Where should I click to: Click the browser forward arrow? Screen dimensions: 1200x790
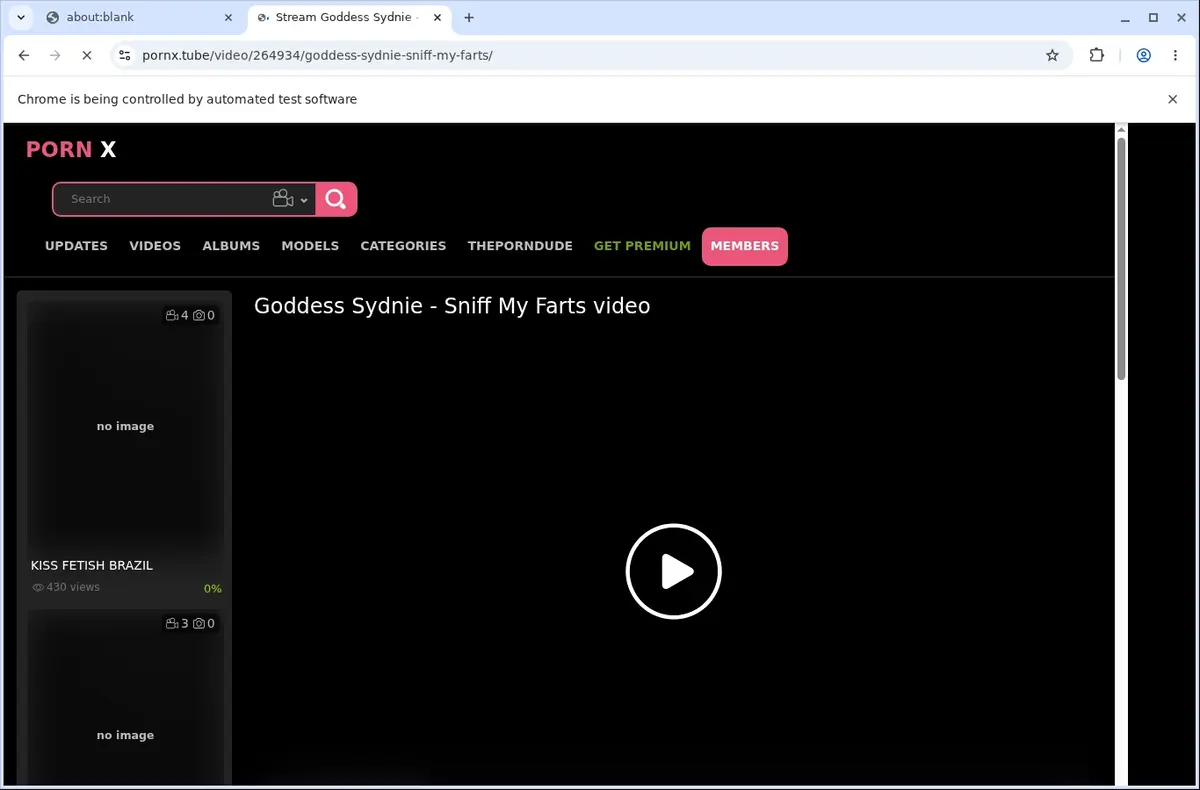click(55, 56)
